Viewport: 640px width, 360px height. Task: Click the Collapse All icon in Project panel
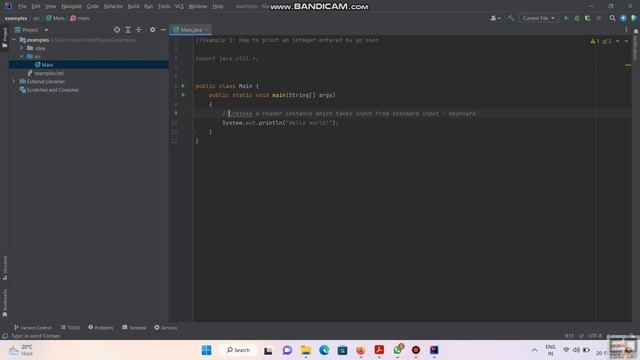(139, 30)
